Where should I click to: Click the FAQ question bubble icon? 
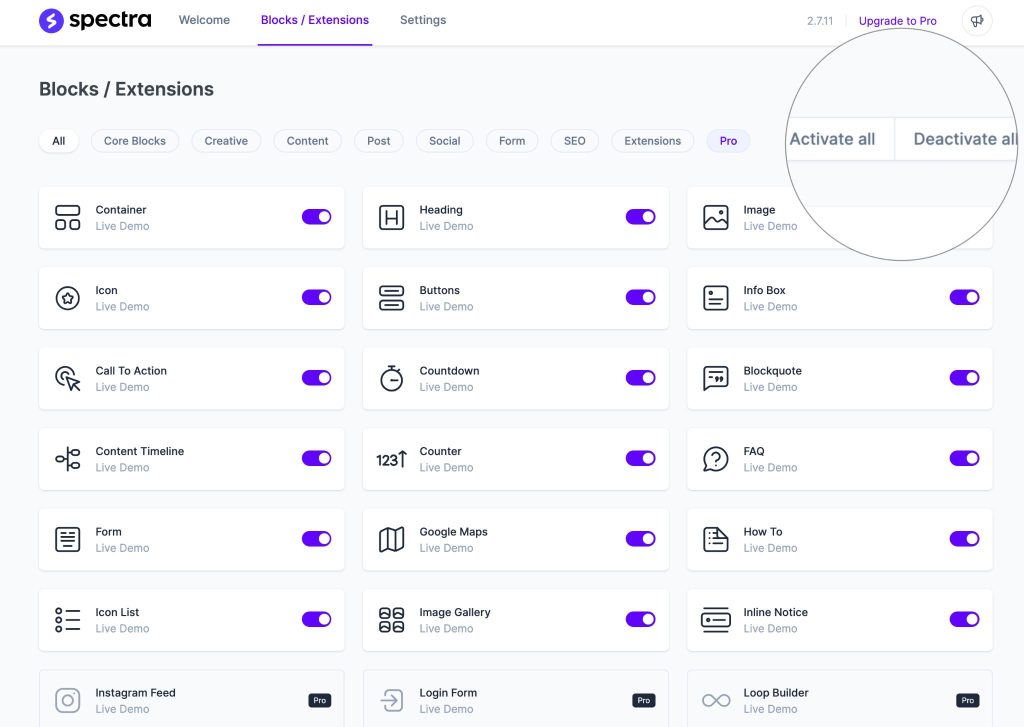(x=716, y=459)
